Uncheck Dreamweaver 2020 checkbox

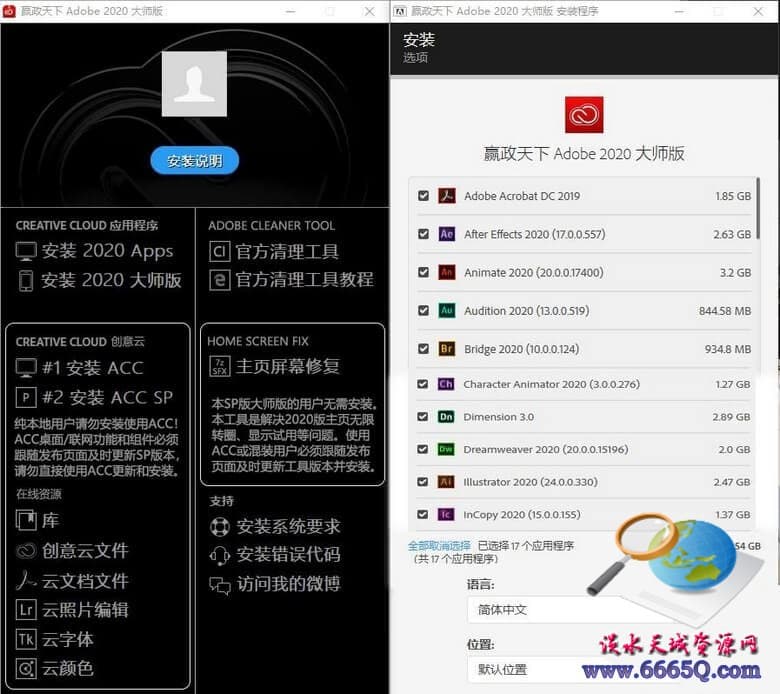point(423,449)
